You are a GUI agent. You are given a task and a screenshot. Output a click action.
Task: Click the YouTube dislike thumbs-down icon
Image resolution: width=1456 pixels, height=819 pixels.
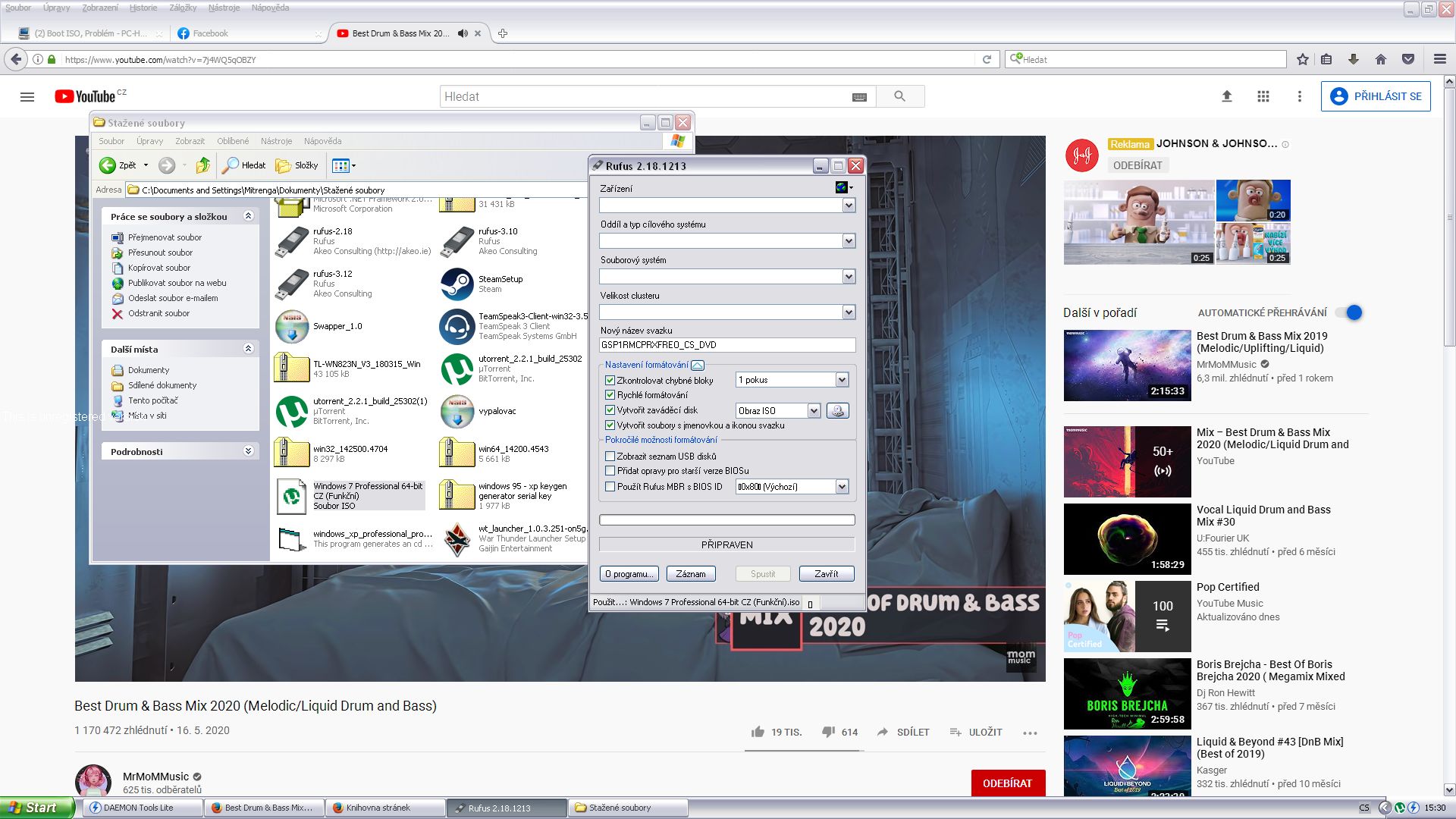828,732
